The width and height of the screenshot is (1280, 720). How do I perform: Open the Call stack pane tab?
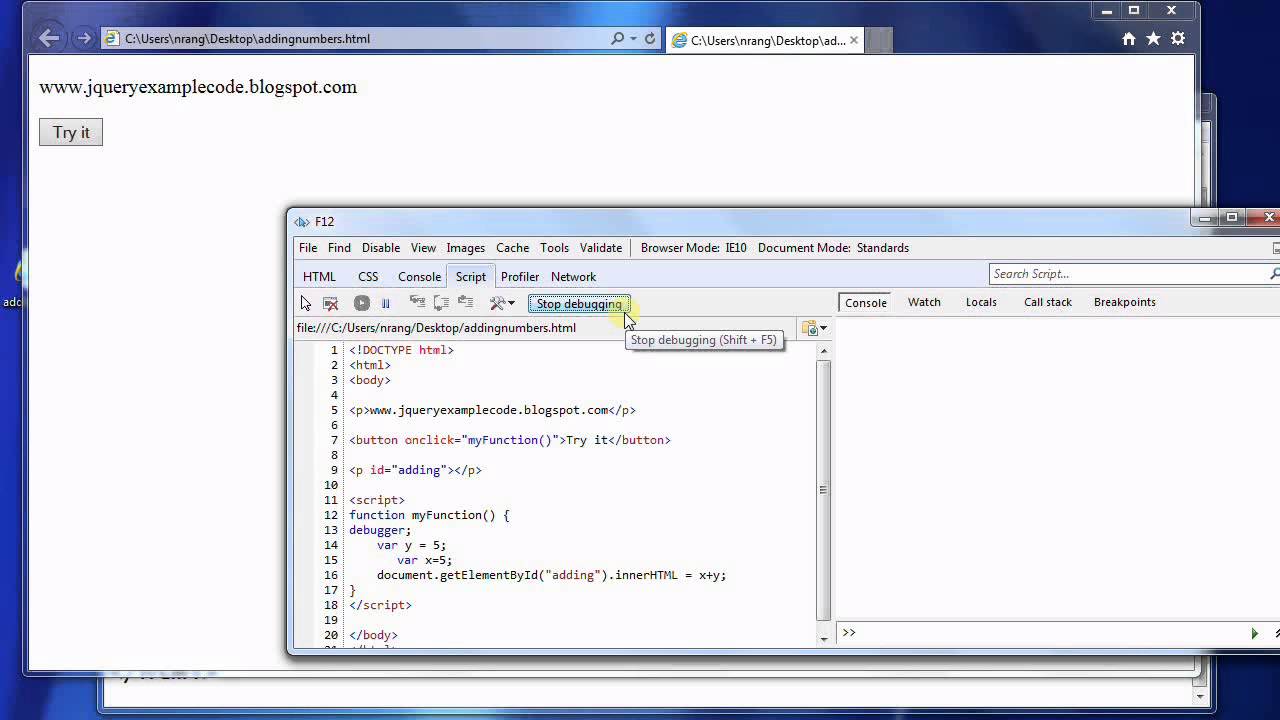coord(1048,302)
